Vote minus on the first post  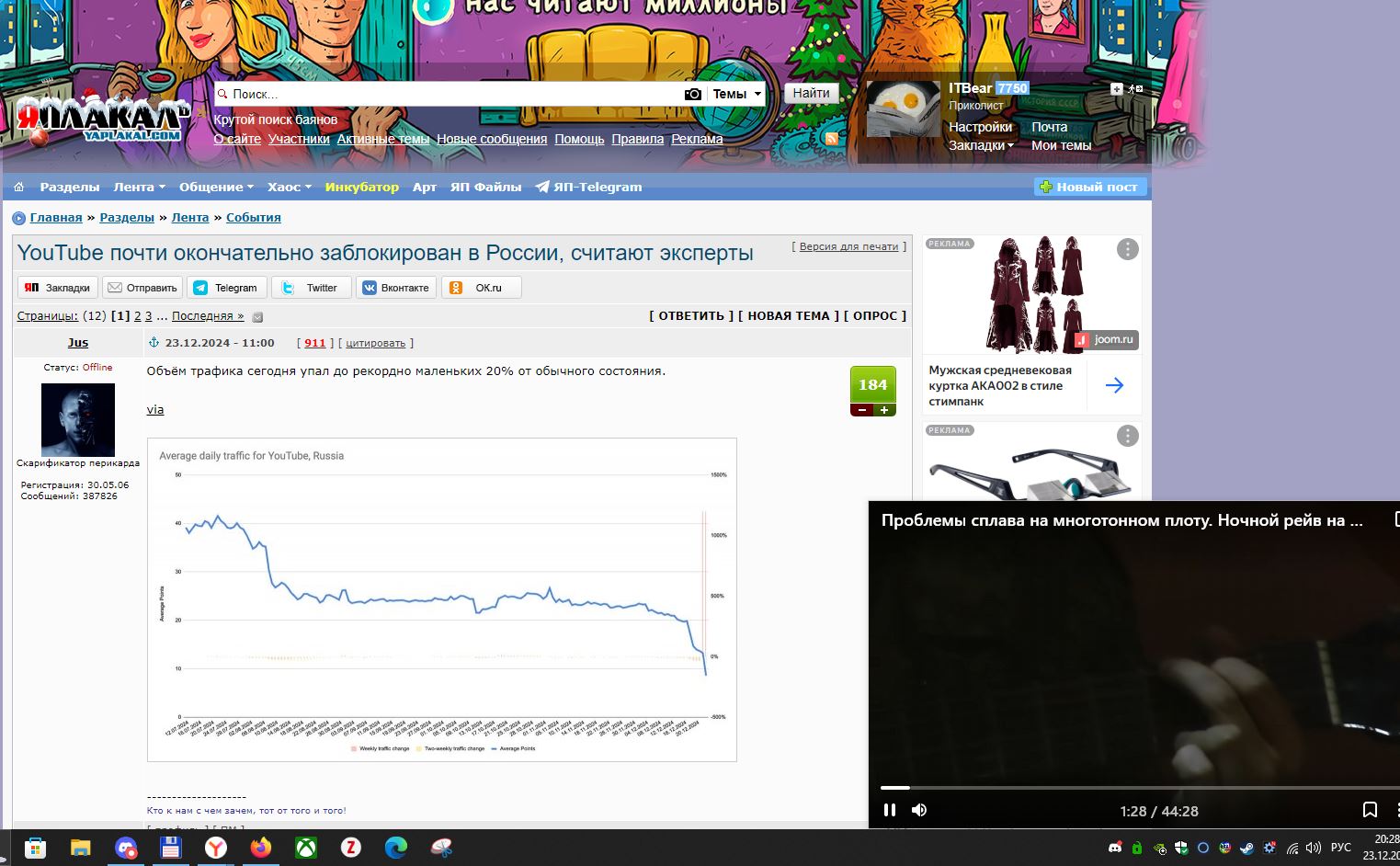862,410
